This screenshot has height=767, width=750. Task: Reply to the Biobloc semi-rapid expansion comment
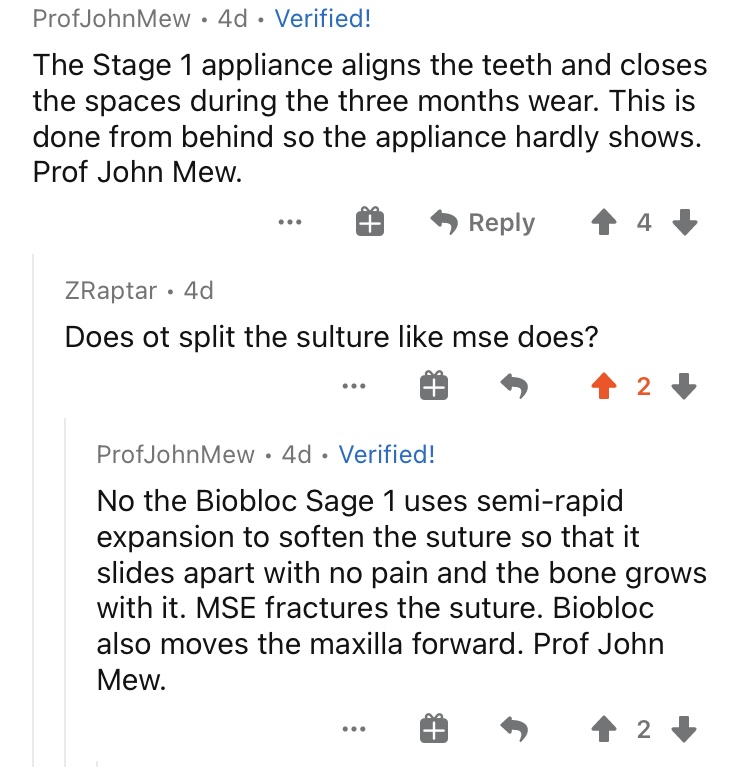click(x=514, y=729)
